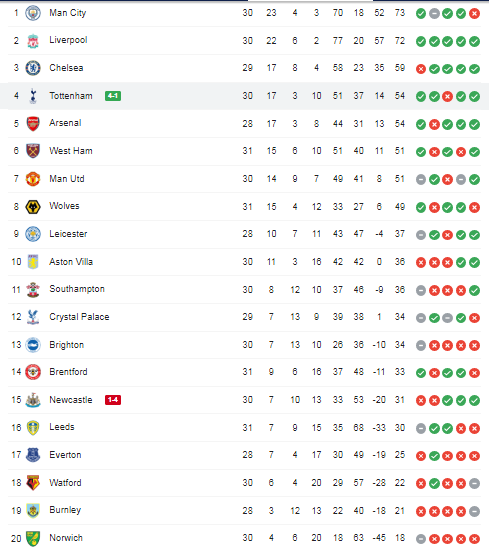This screenshot has width=489, height=552.
Task: Open the Tottenham team link
Action: click(71, 96)
